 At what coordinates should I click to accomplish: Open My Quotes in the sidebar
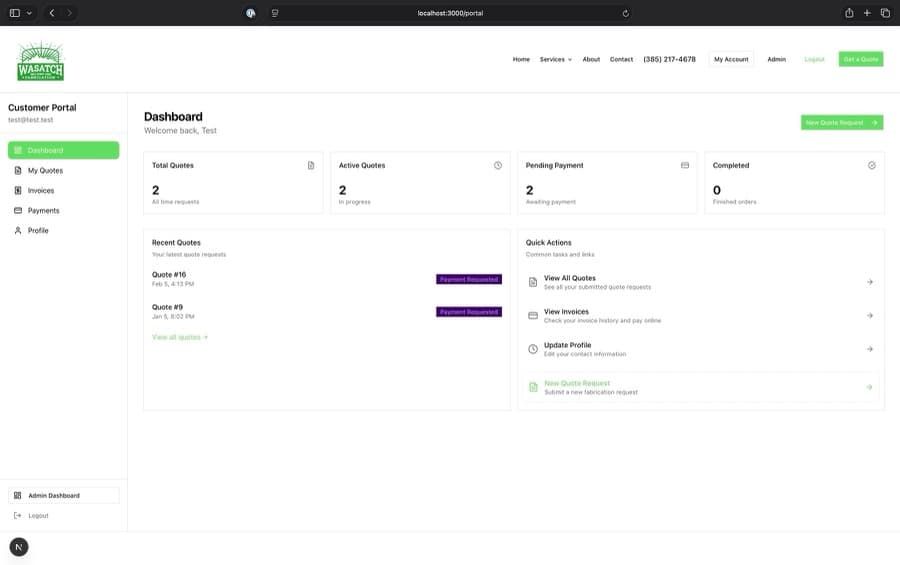(64, 171)
